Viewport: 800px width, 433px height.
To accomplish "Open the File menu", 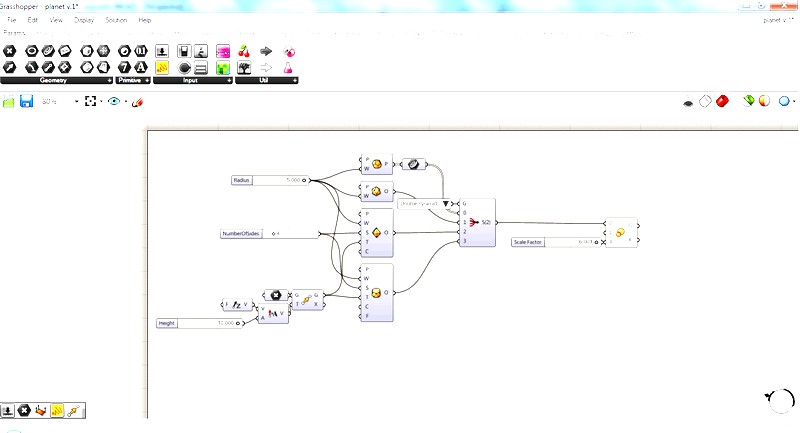I will [x=12, y=20].
